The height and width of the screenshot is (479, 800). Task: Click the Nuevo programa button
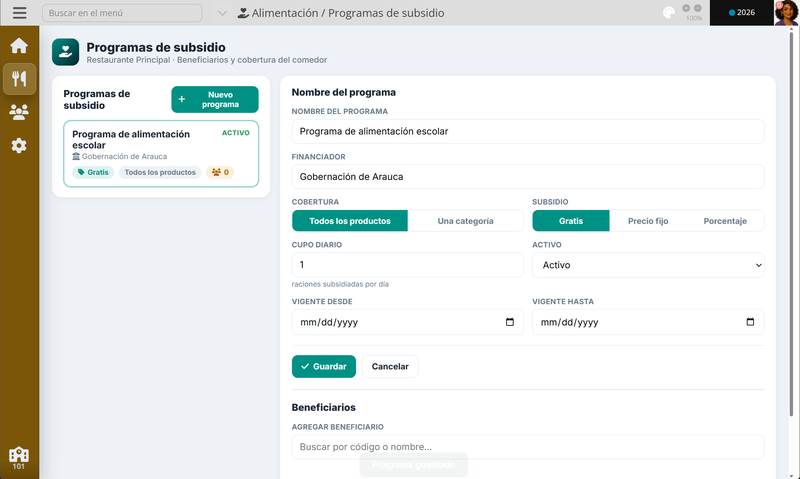215,99
